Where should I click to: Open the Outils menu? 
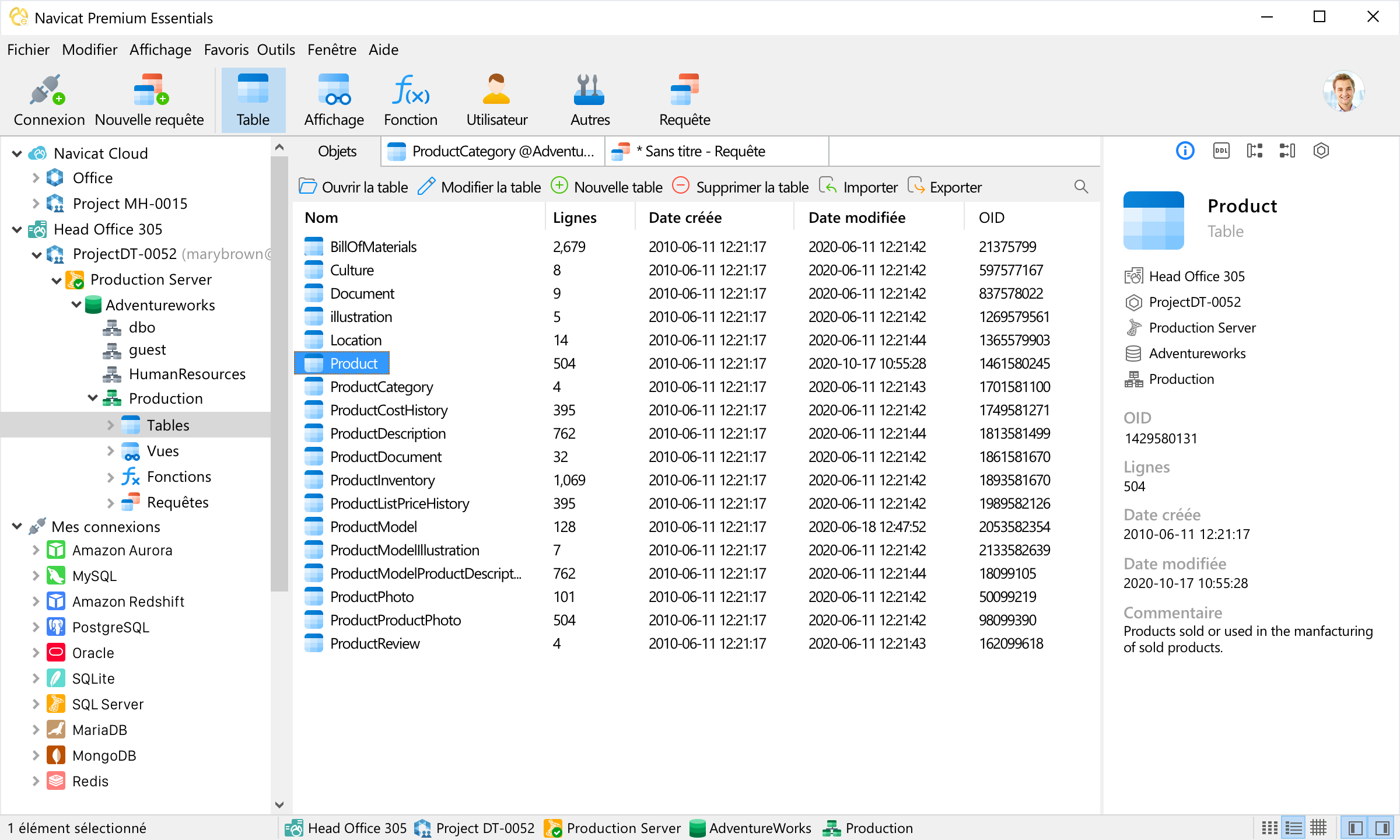point(276,50)
